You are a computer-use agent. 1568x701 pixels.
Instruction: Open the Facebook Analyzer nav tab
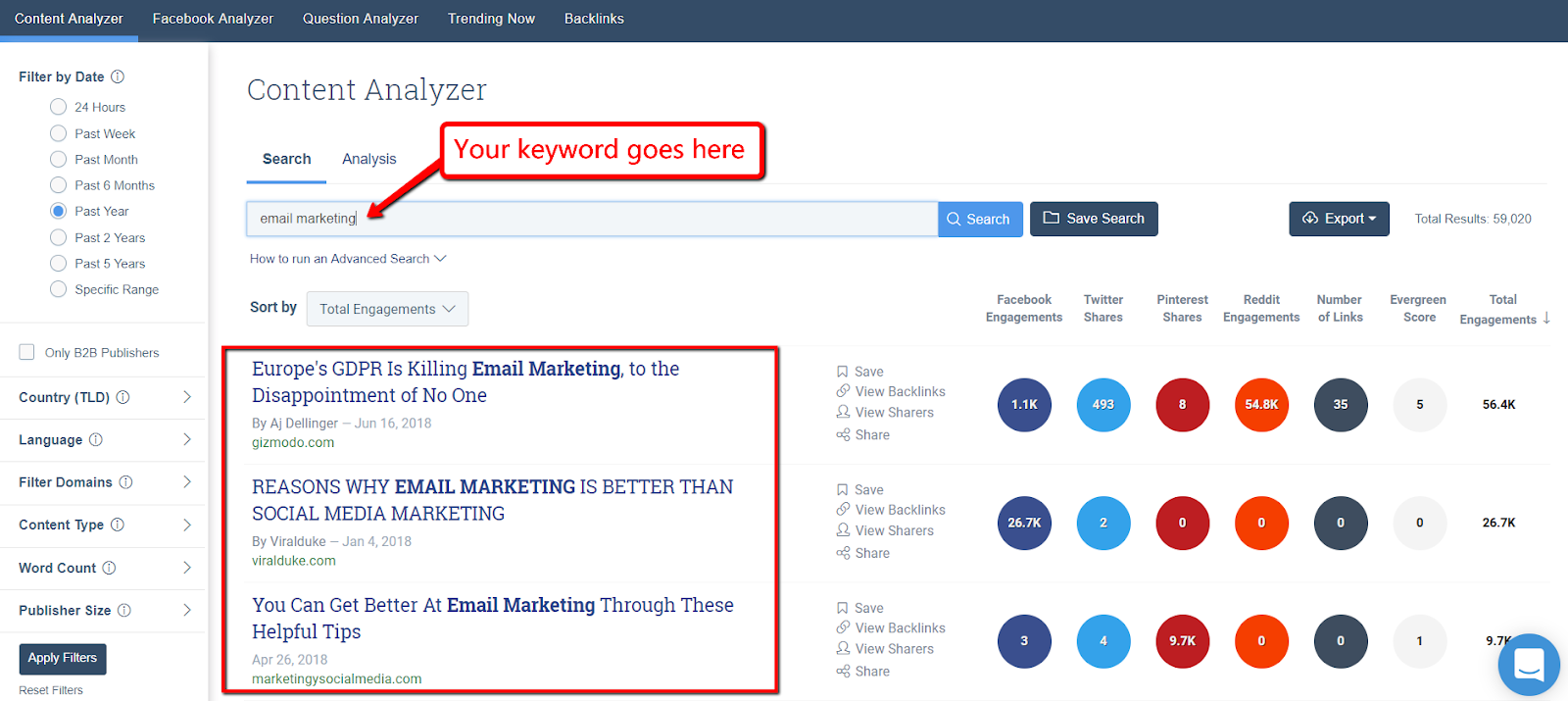tap(213, 19)
